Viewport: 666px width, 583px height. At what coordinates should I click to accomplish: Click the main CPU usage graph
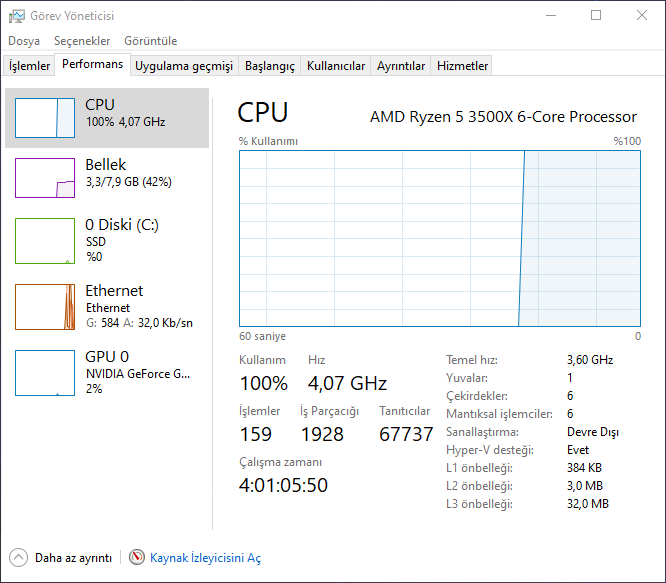point(439,238)
